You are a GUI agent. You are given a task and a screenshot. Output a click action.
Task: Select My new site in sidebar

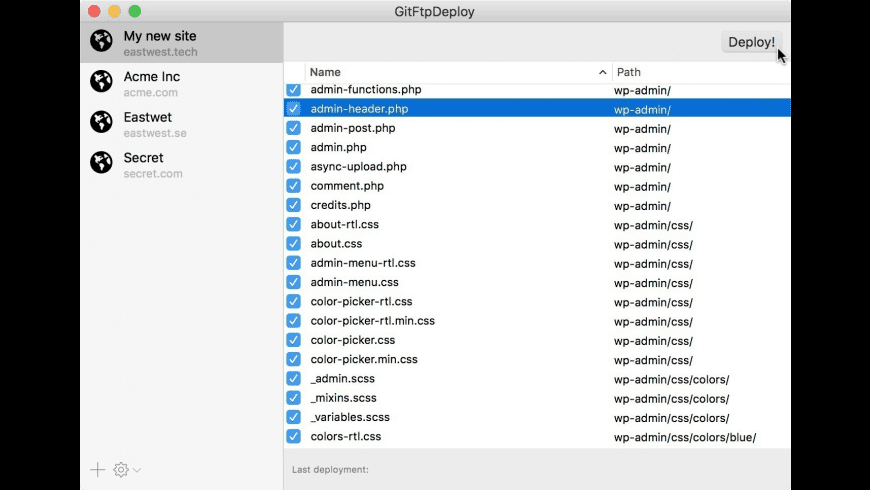click(182, 43)
